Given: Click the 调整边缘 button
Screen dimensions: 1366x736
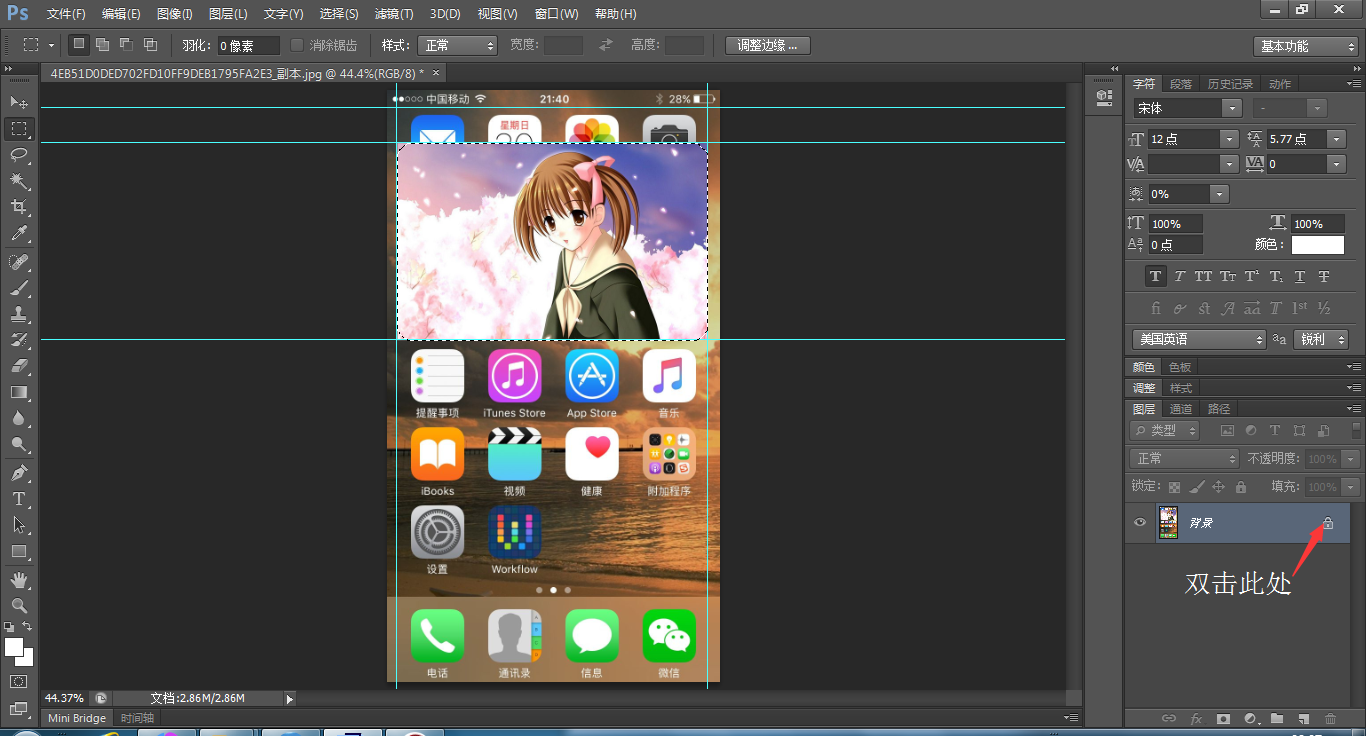Looking at the screenshot, I should tap(768, 45).
